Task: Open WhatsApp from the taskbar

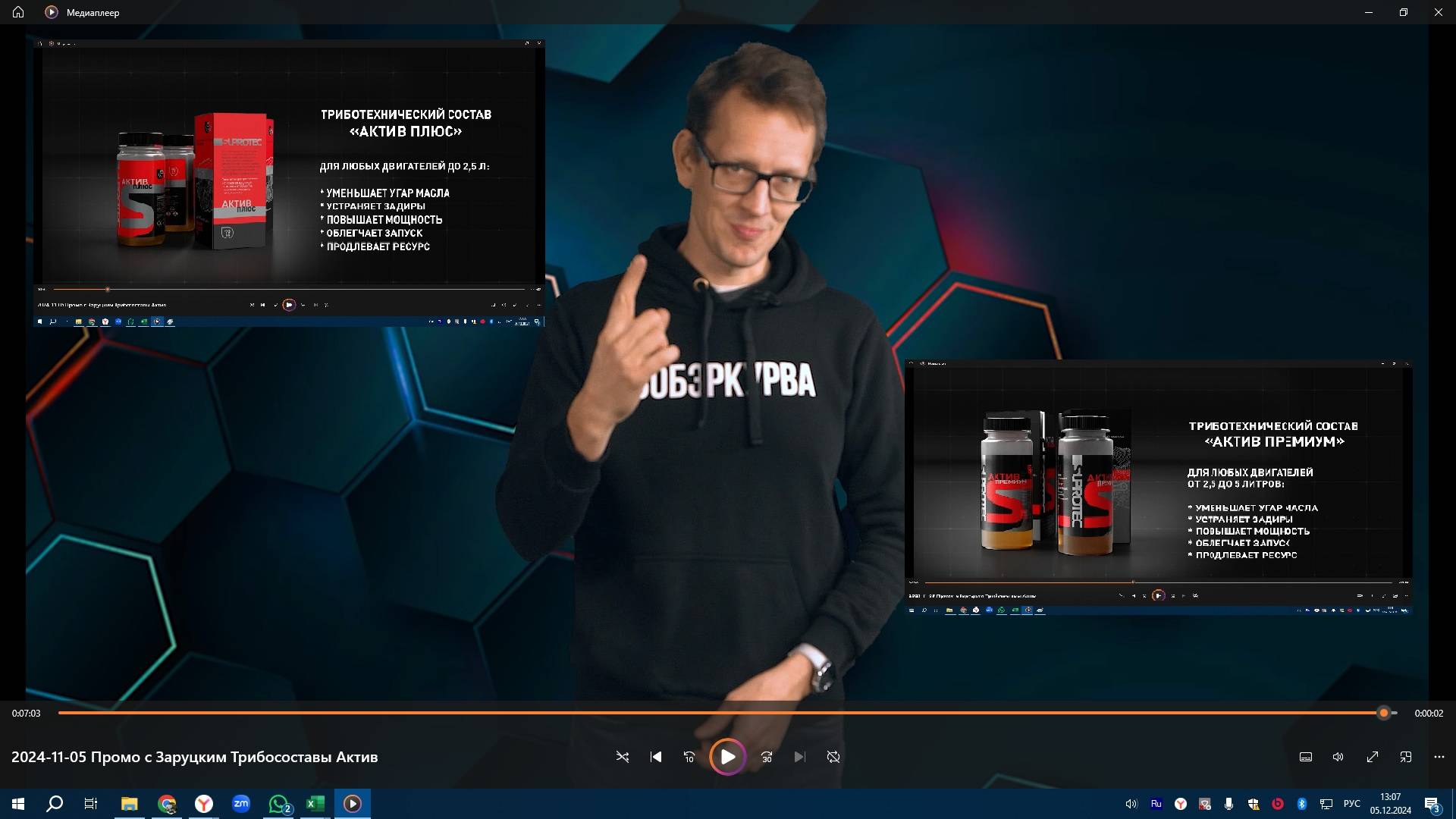Action: pyautogui.click(x=278, y=804)
